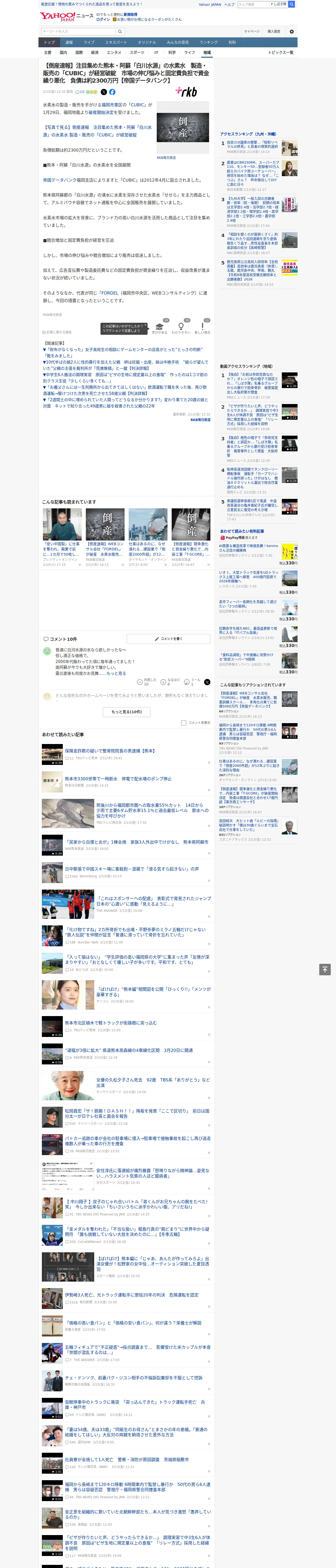Select the ランキング tab
Viewport: 336px width, 1568px height.
[x=209, y=43]
